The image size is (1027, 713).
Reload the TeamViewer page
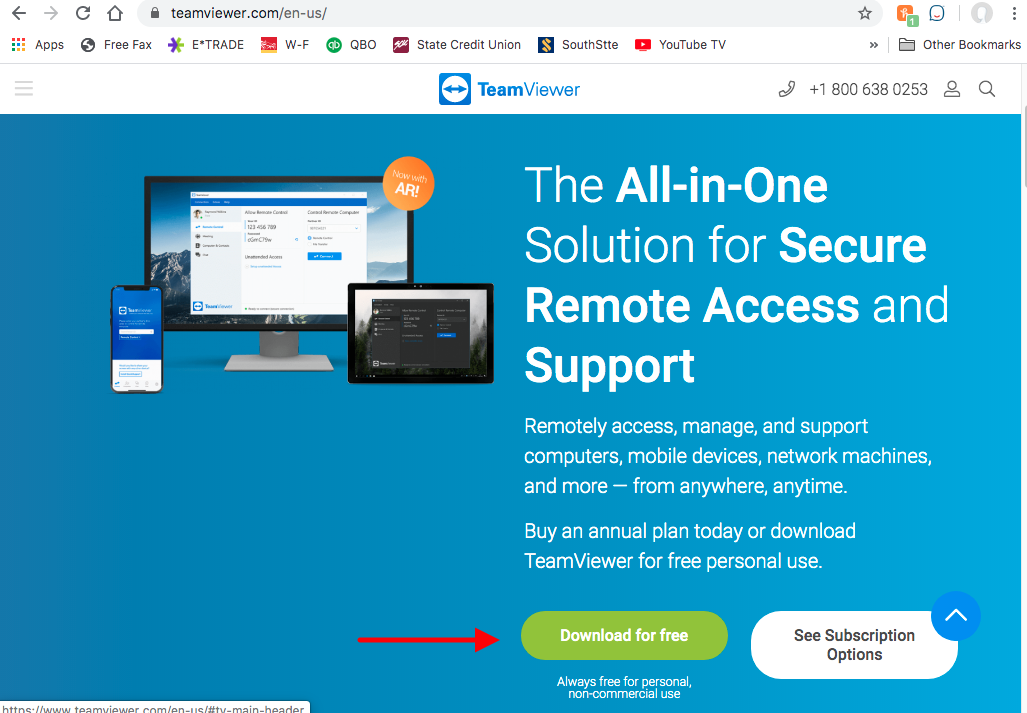coord(83,13)
